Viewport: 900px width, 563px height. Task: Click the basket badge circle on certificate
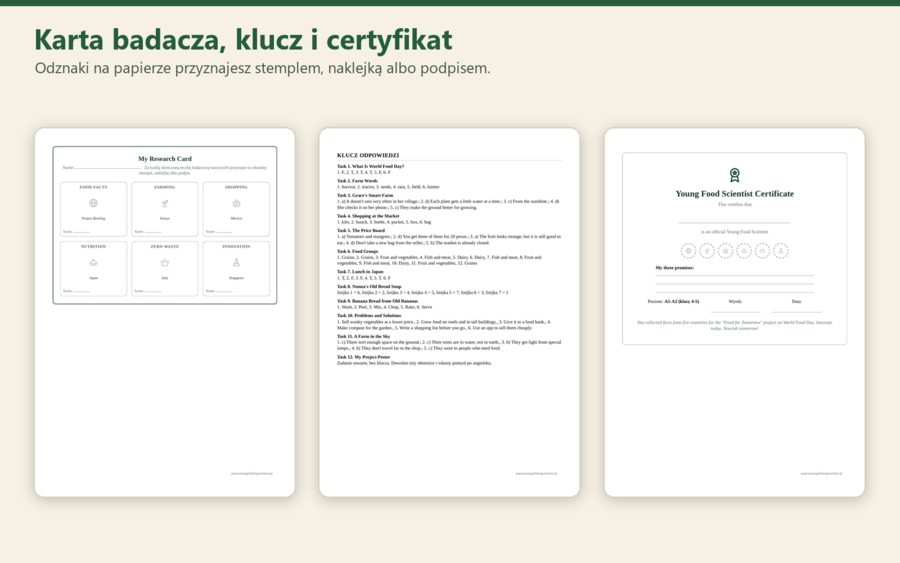725,251
